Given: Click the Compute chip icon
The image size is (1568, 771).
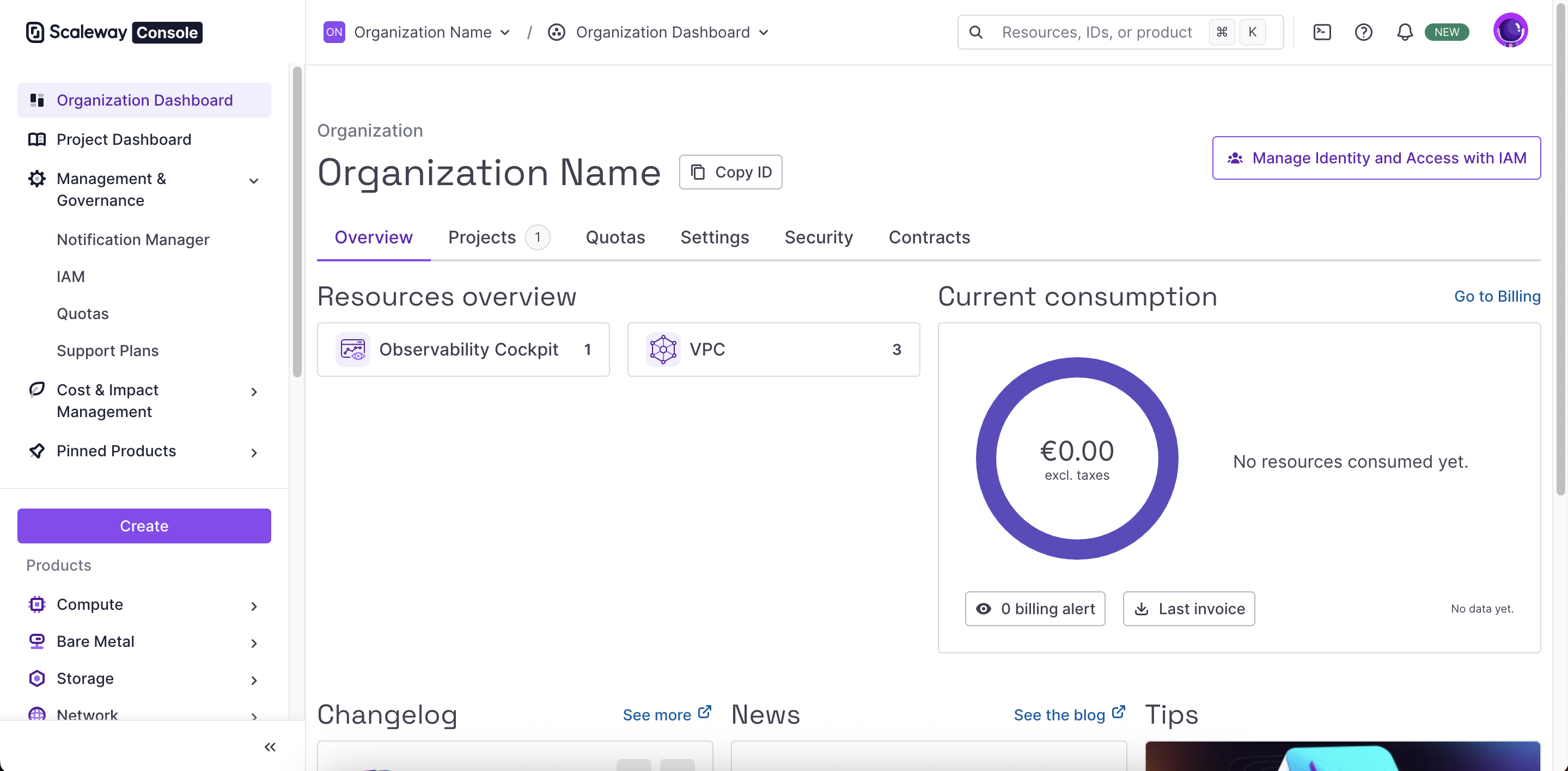Looking at the screenshot, I should point(37,604).
